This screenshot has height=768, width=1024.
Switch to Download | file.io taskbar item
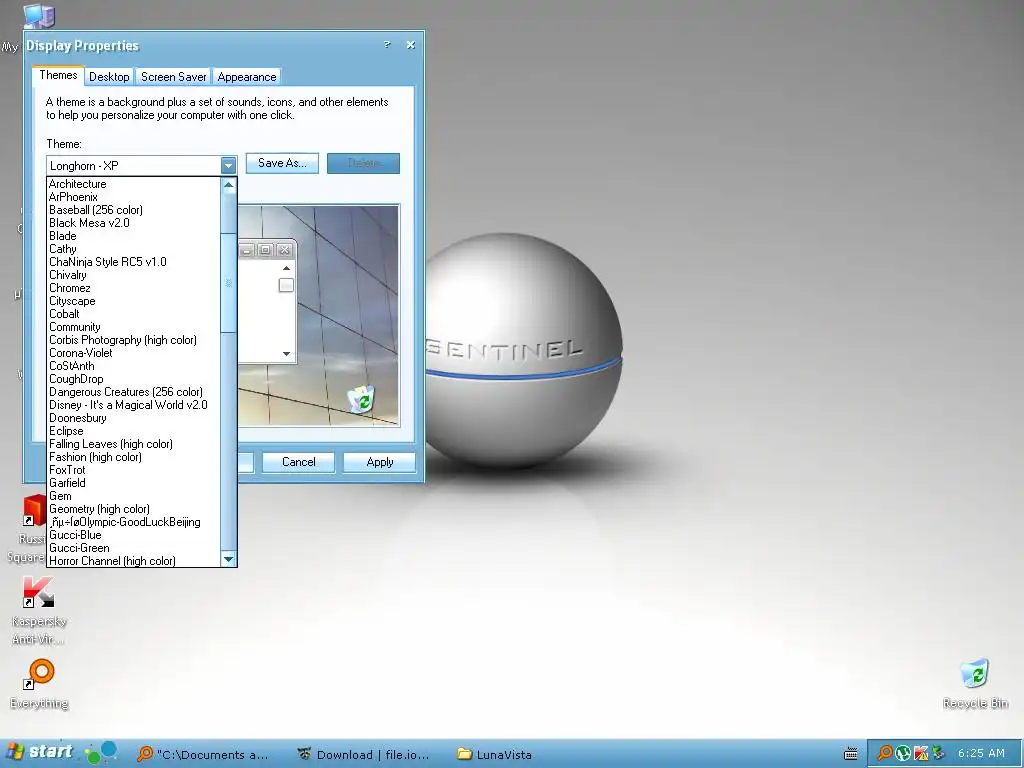tap(363, 754)
